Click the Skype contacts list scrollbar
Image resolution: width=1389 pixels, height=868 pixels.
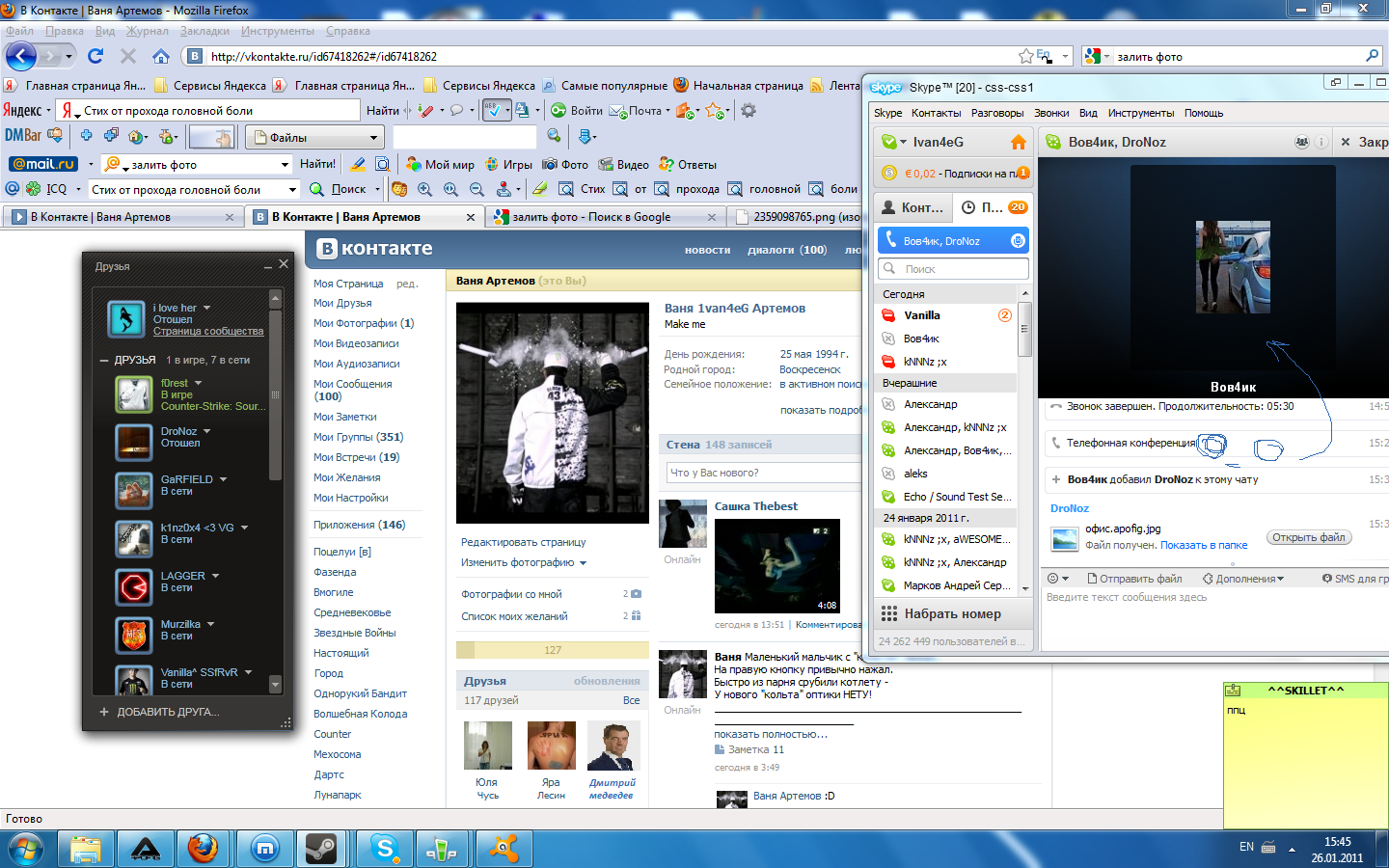point(1024,329)
